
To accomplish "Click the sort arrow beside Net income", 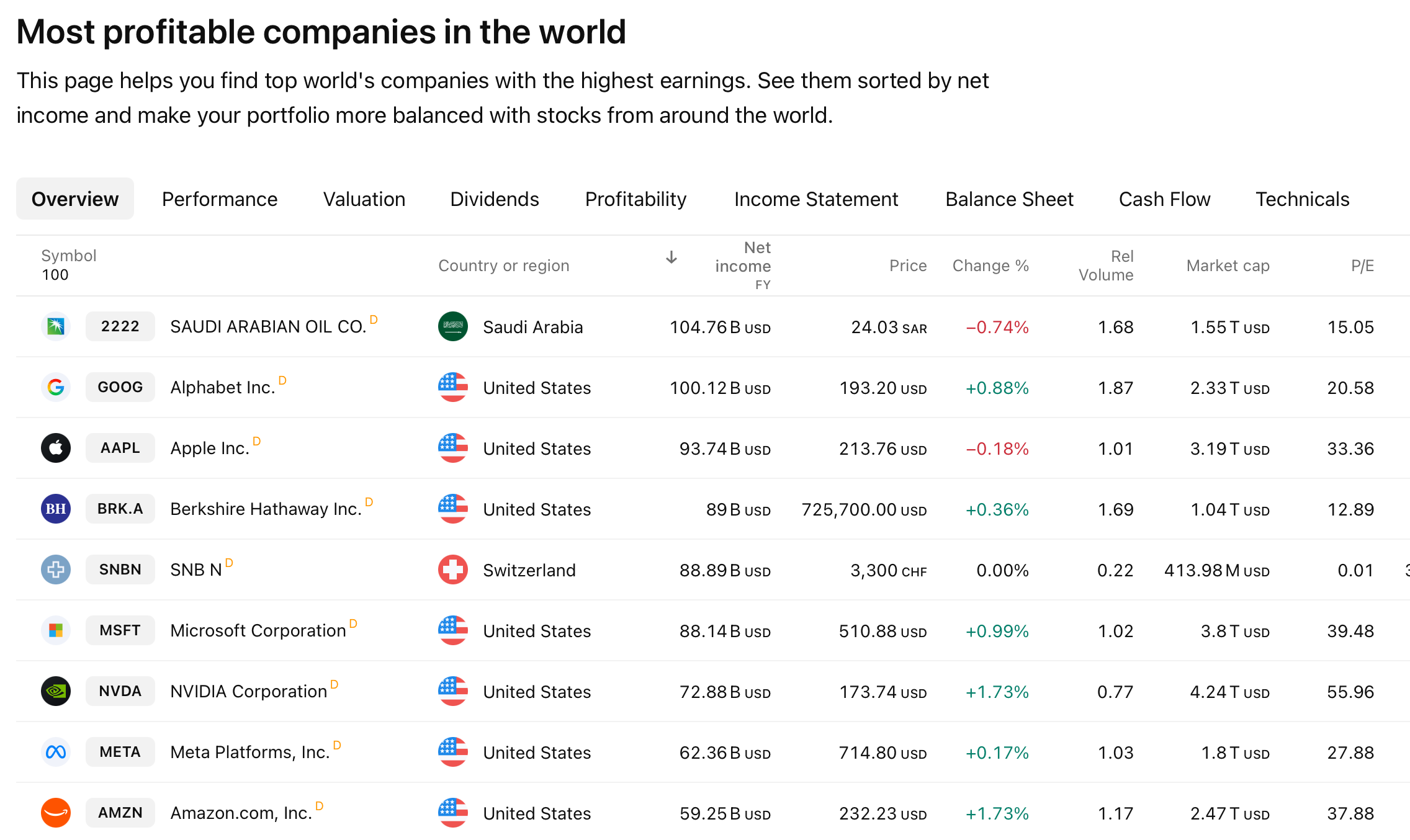I will [671, 257].
